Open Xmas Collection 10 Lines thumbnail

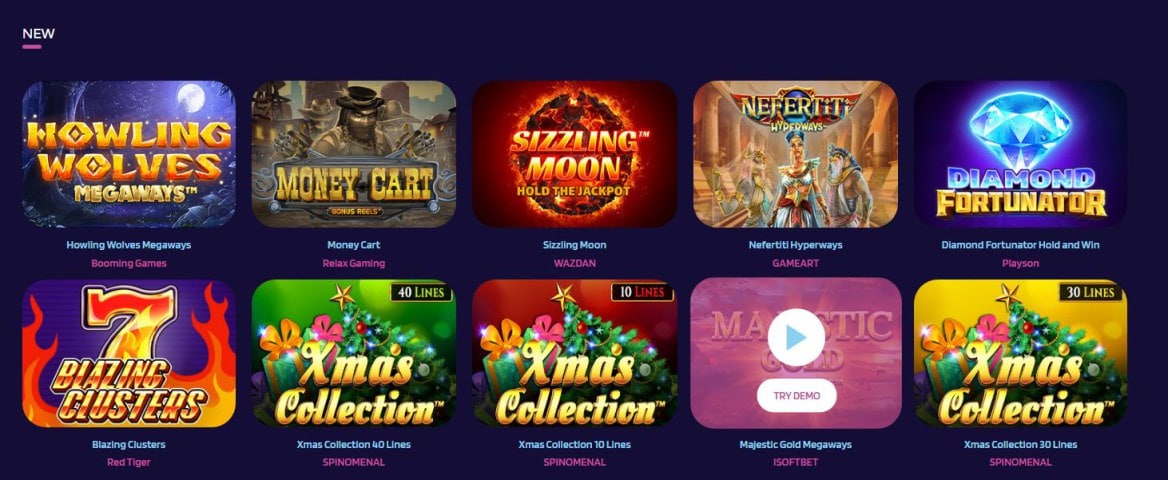click(x=574, y=353)
